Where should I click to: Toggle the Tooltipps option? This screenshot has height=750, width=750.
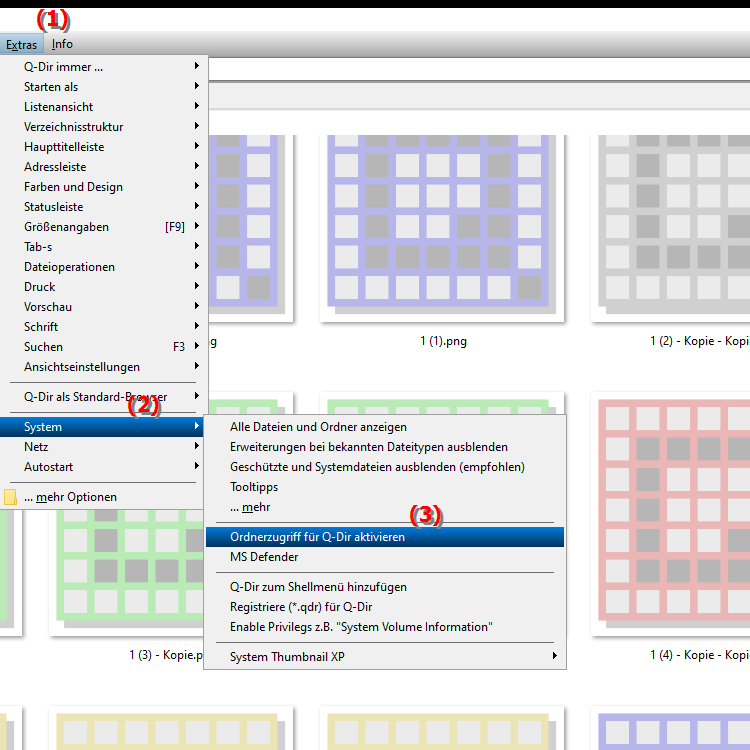254,487
